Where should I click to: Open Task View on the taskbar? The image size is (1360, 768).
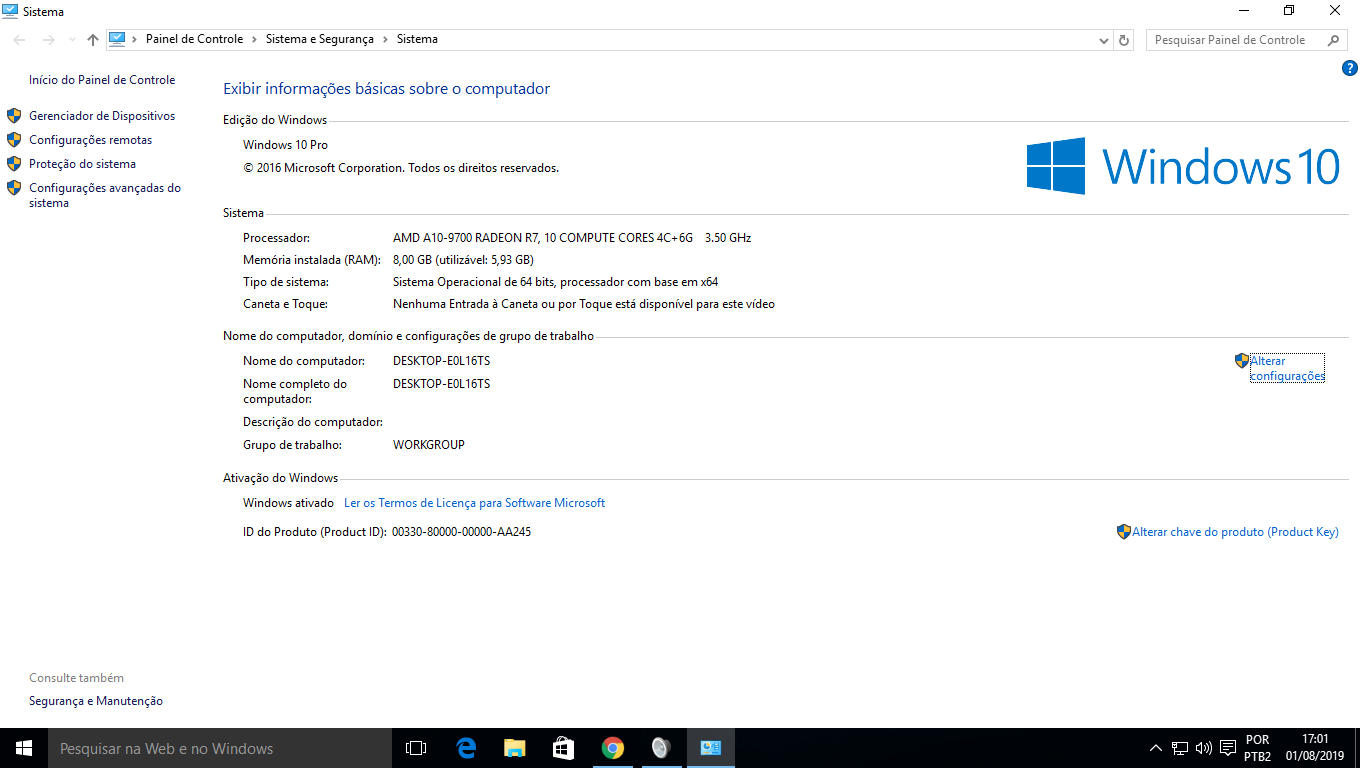click(416, 748)
